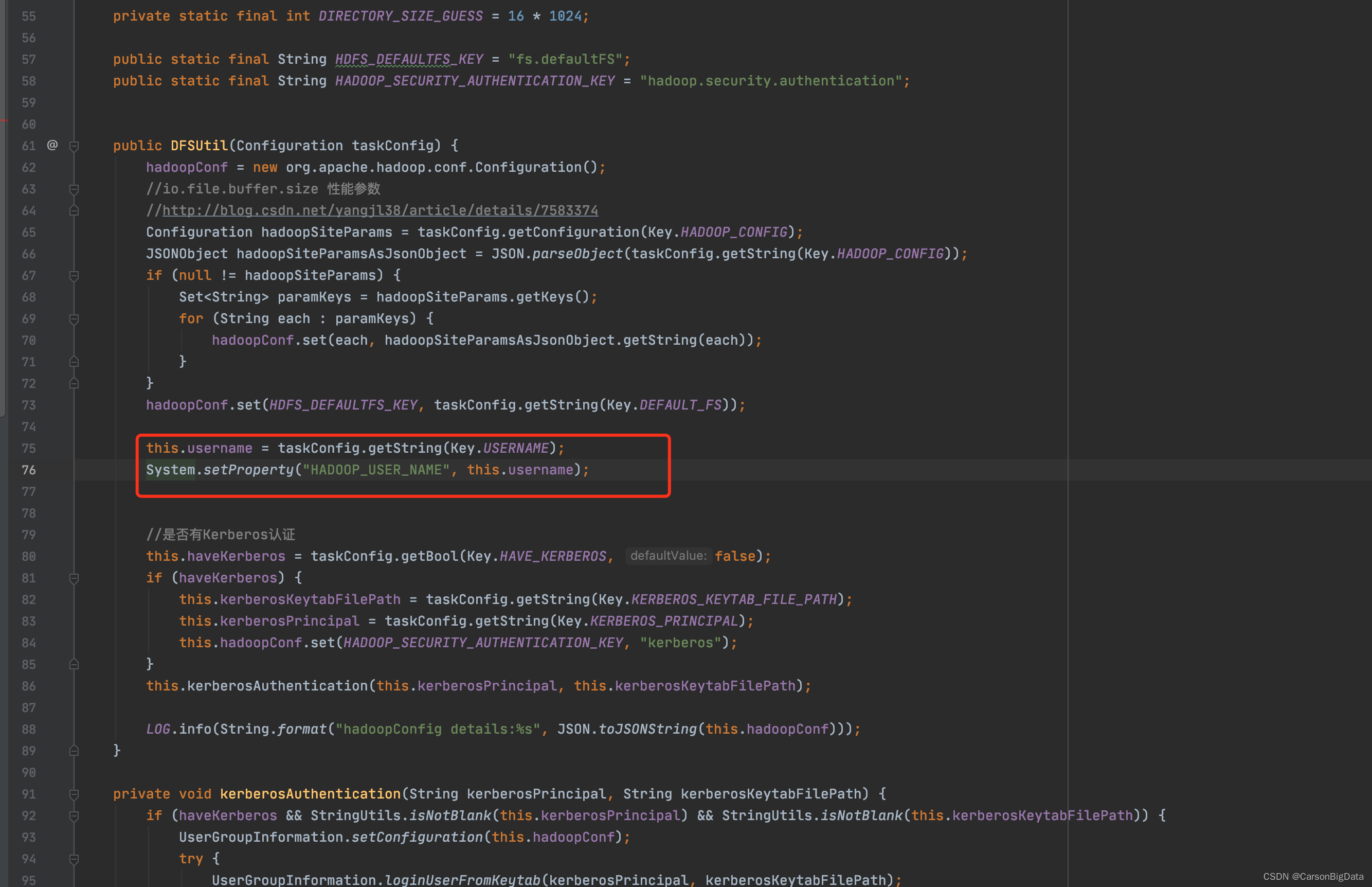The width and height of the screenshot is (1372, 887).
Task: Collapse the DFSUtil constructor at line 61
Action: pos(74,146)
